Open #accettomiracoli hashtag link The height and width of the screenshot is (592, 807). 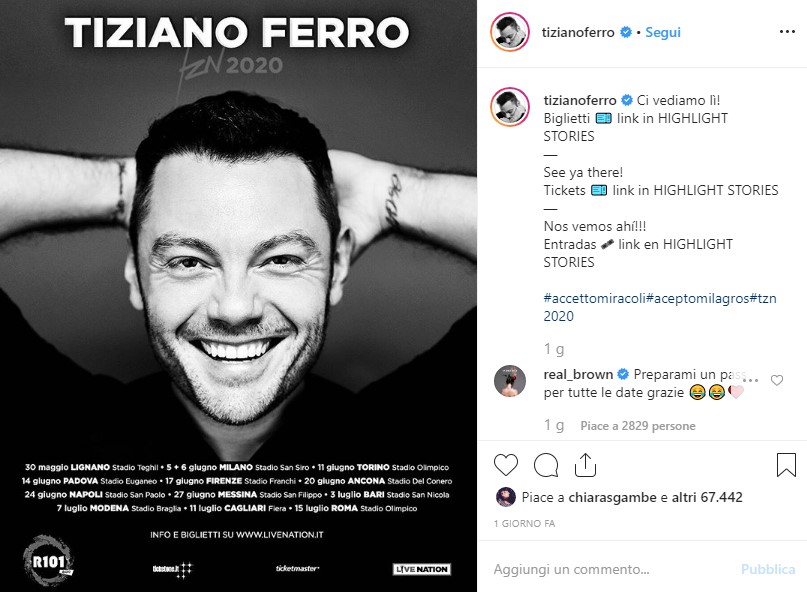click(594, 298)
